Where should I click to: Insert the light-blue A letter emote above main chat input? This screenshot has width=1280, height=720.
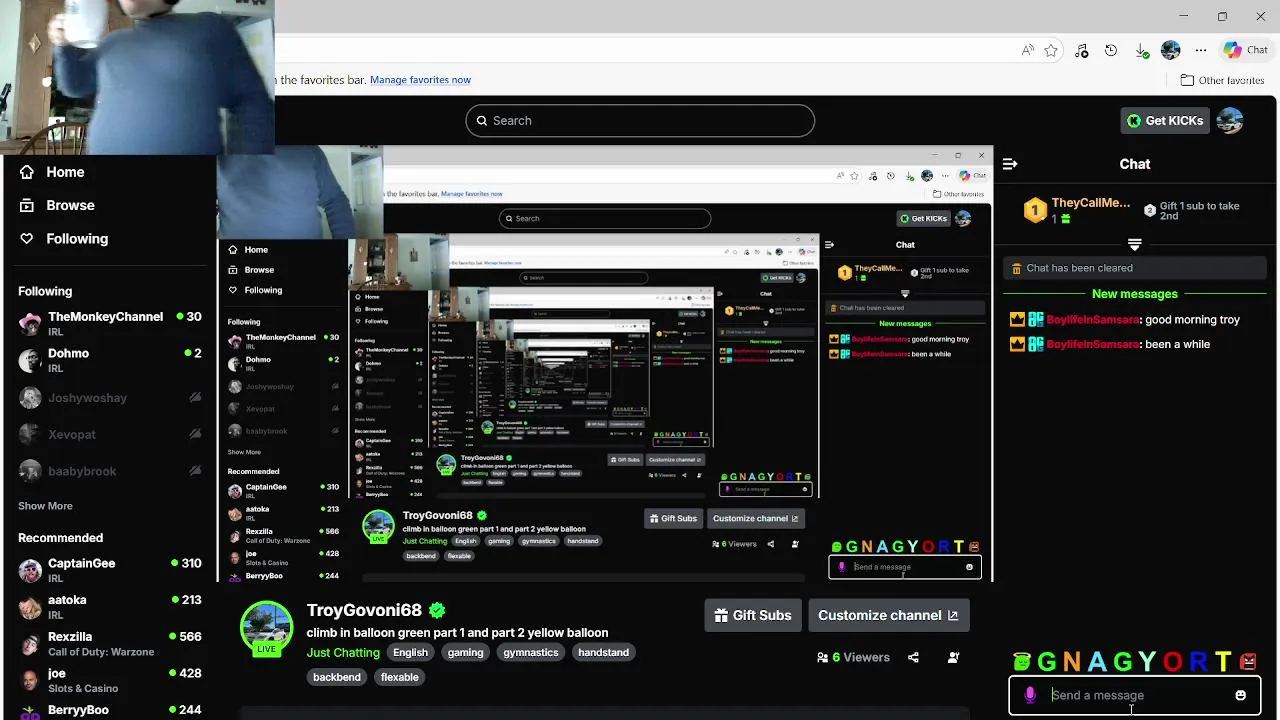pyautogui.click(x=1097, y=661)
